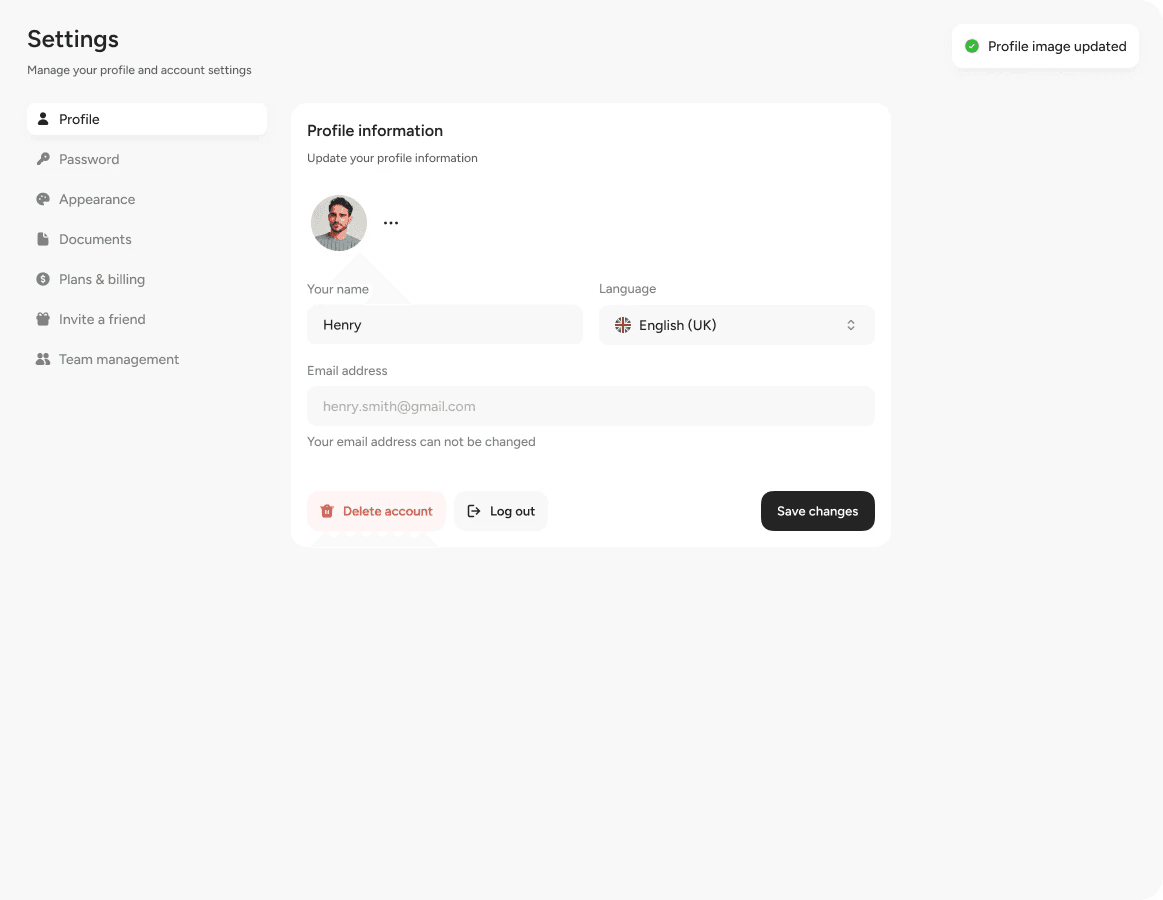
Task: Click the 'Your email address can not be changed' note
Action: pyautogui.click(x=421, y=441)
